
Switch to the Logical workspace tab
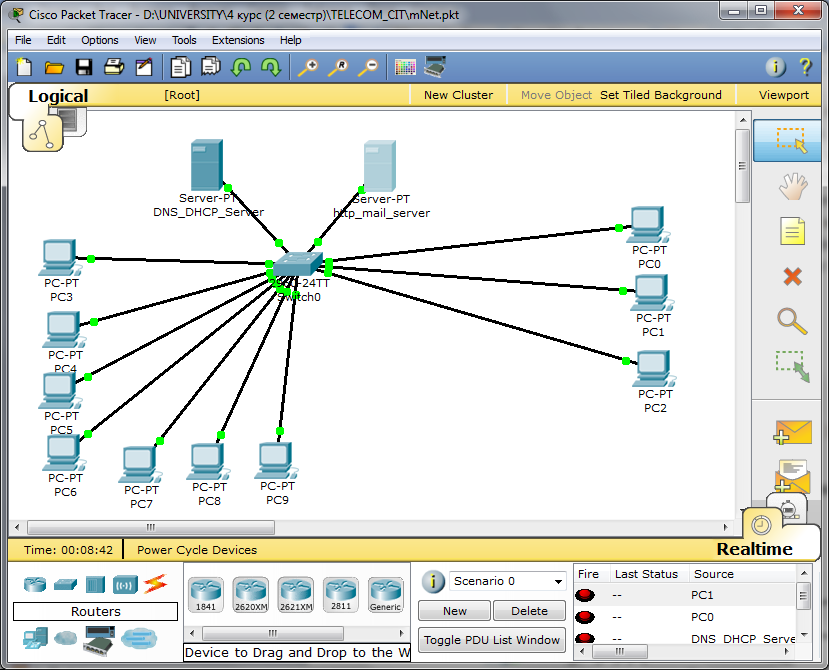[58, 96]
